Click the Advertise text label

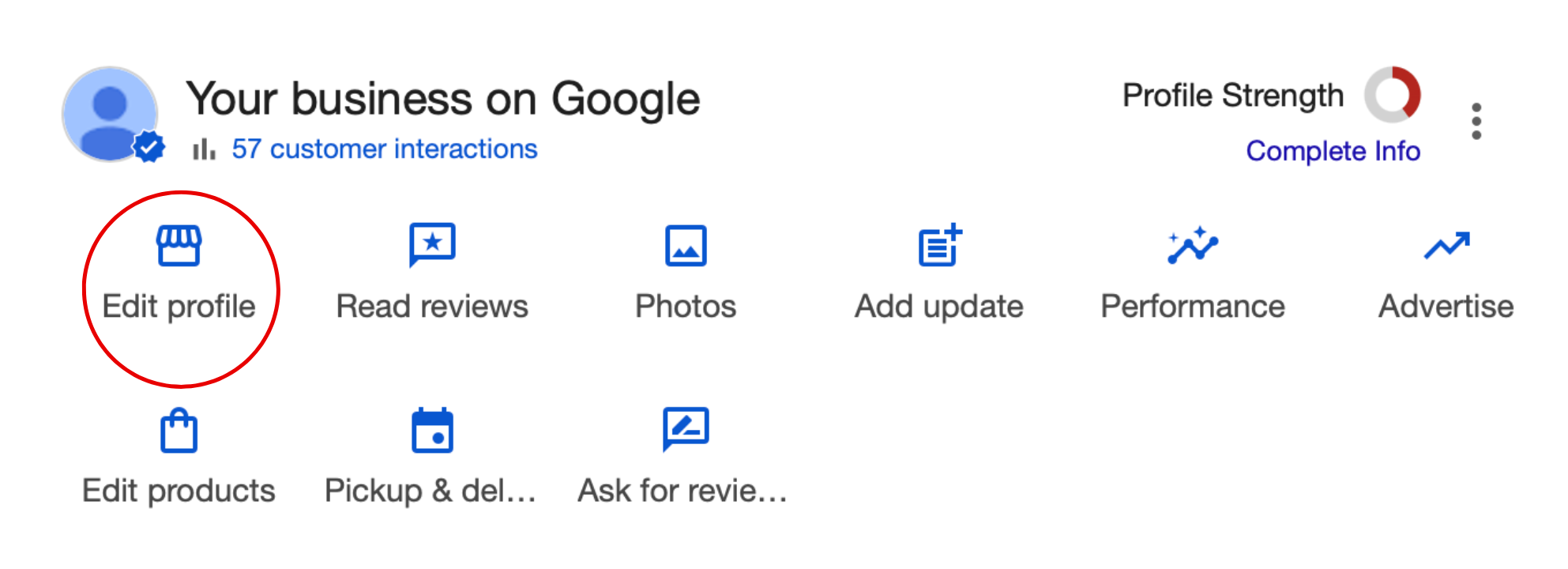[x=1446, y=307]
